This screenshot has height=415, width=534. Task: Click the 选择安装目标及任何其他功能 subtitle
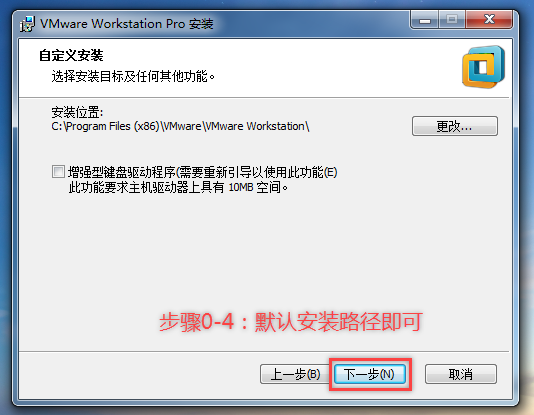(133, 76)
